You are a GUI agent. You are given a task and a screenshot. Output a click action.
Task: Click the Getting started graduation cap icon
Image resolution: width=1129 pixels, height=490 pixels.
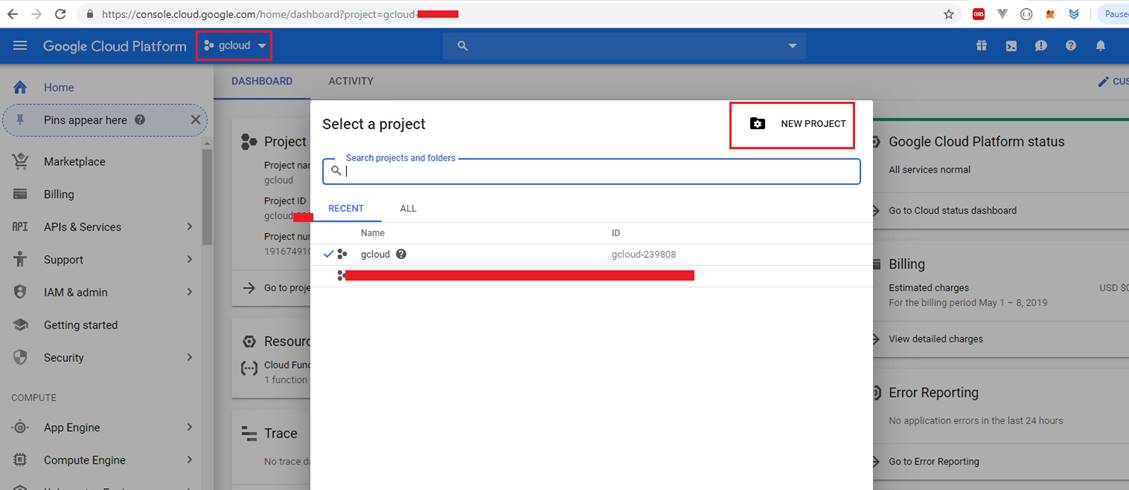pos(20,325)
